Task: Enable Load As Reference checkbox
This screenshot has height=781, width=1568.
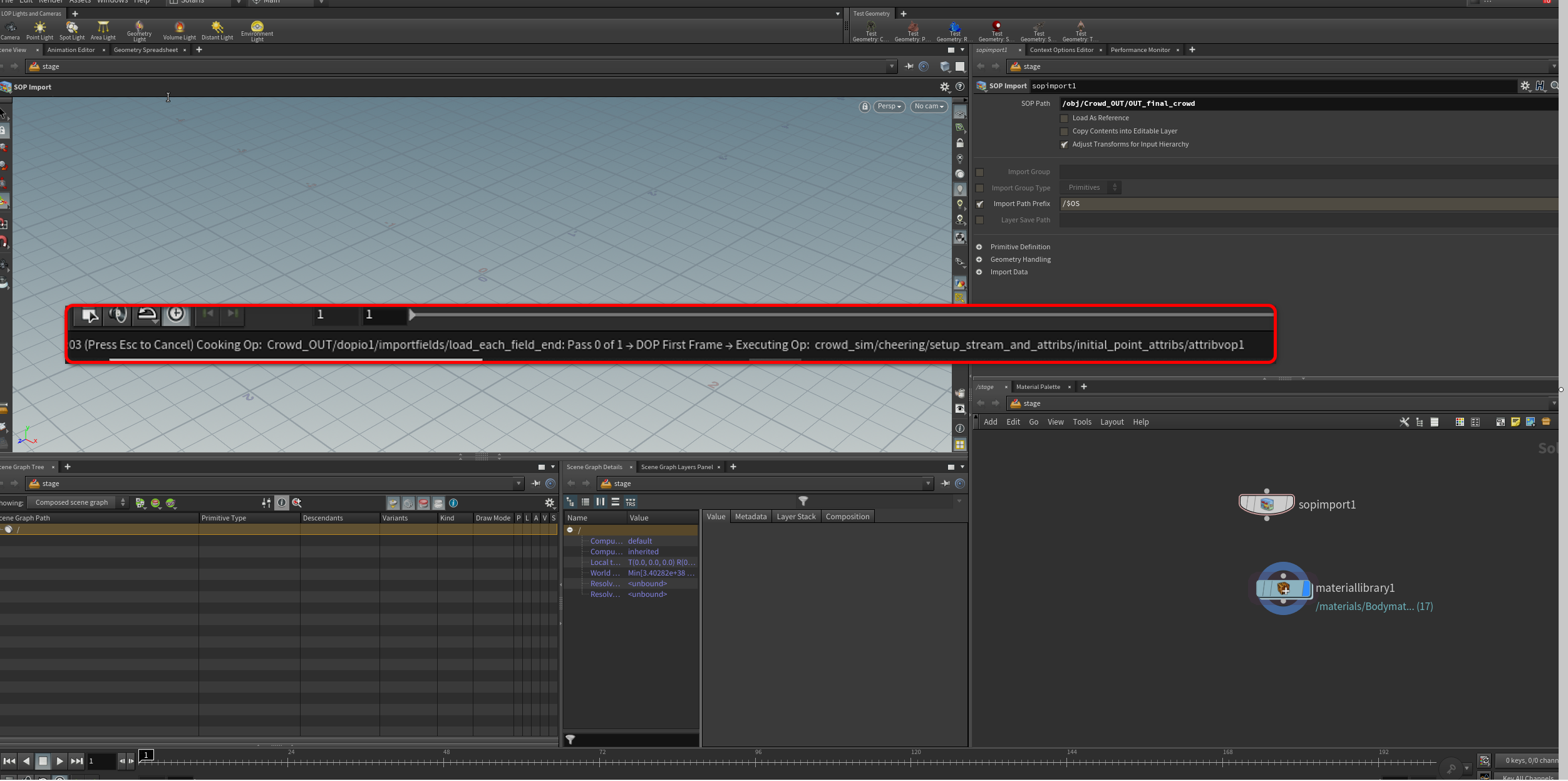Action: pos(1064,118)
